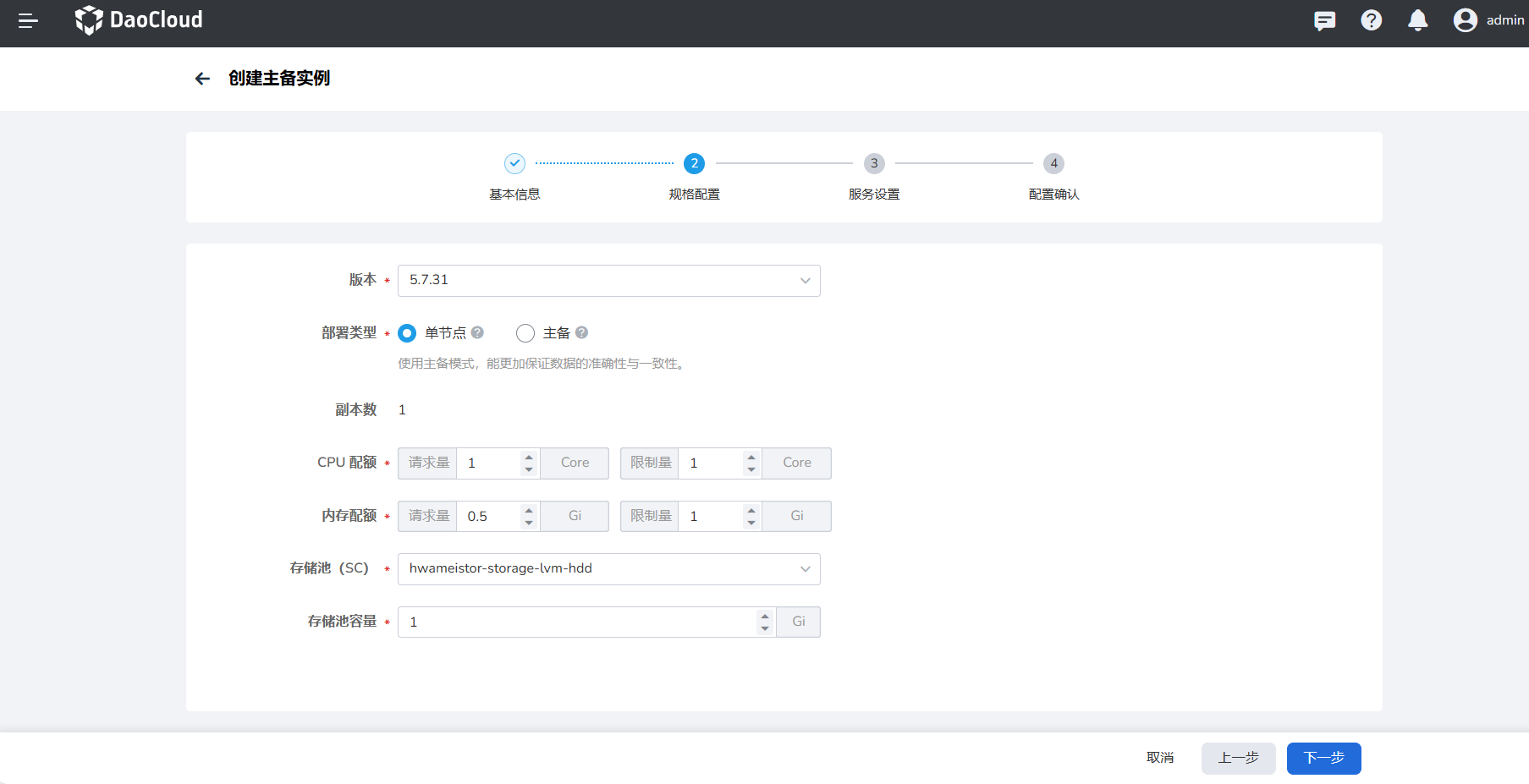
Task: Show help tooltip for 主备 option
Action: 582,332
